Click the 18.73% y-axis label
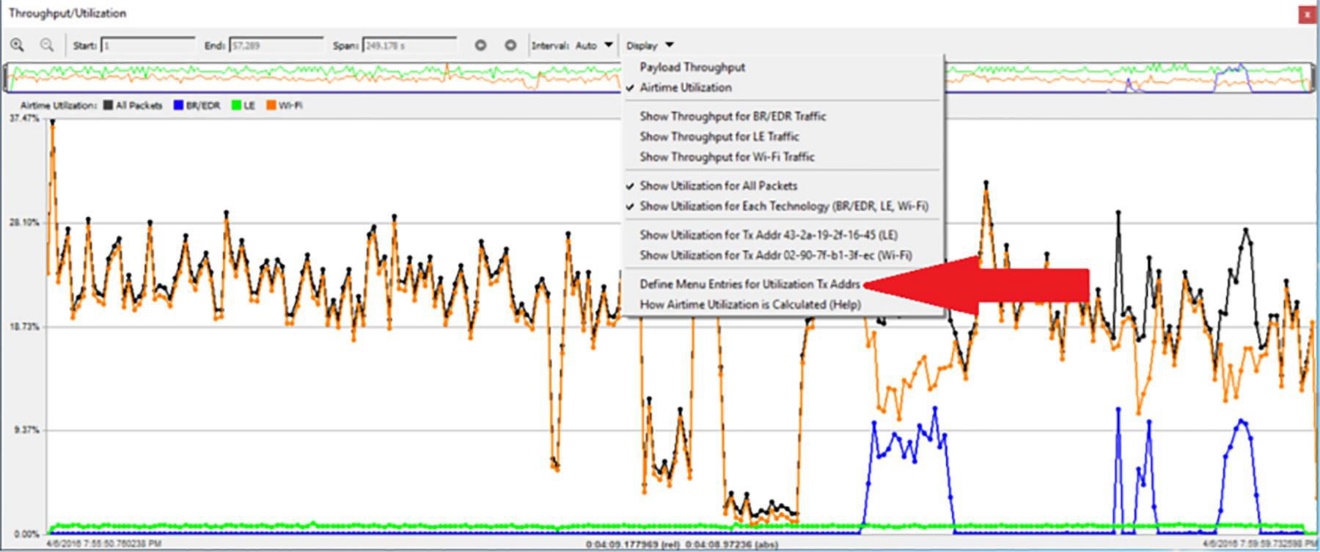Viewport: 1320px width, 552px height. pyautogui.click(x=23, y=327)
